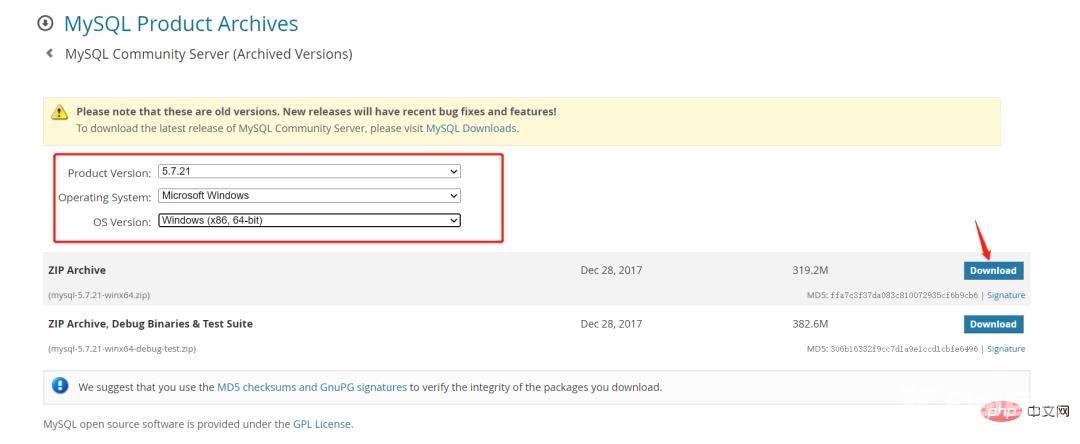This screenshot has height=444, width=1080.
Task: Click the circular download icon beside the page title
Action: (x=45, y=23)
